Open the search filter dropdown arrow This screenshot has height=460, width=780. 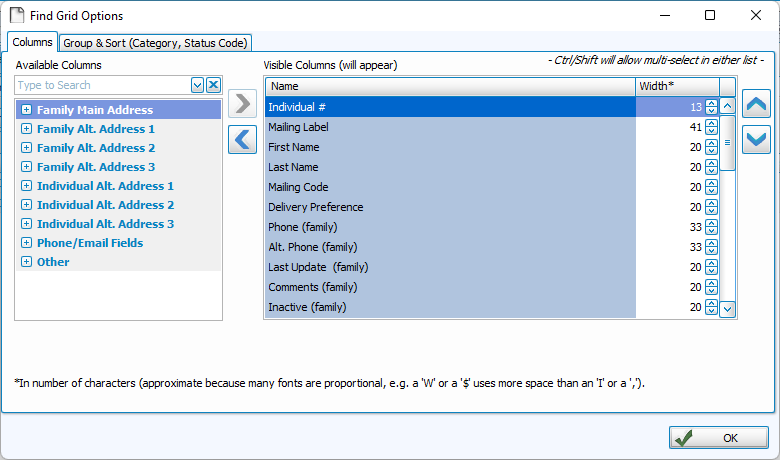point(197,86)
